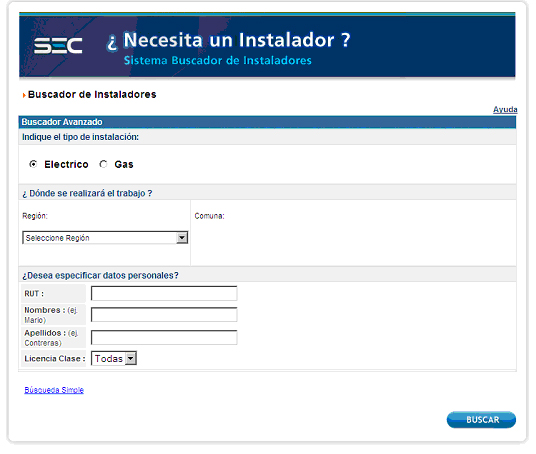536x454 pixels.
Task: Click the Apellidos text field
Action: click(x=164, y=337)
